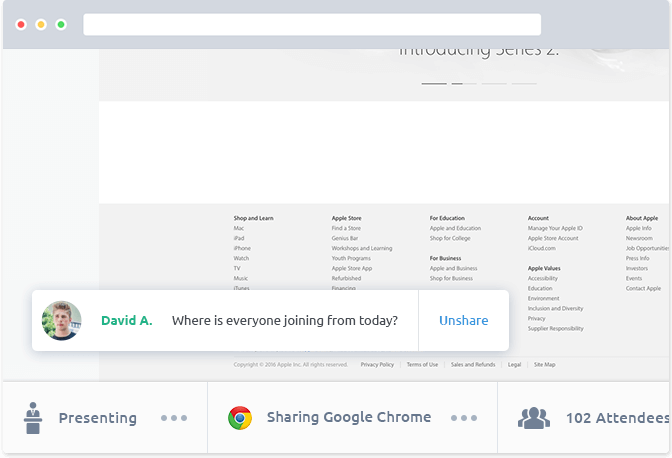This screenshot has height=458, width=672.
Task: Open the Apple and Education link
Action: (x=455, y=228)
